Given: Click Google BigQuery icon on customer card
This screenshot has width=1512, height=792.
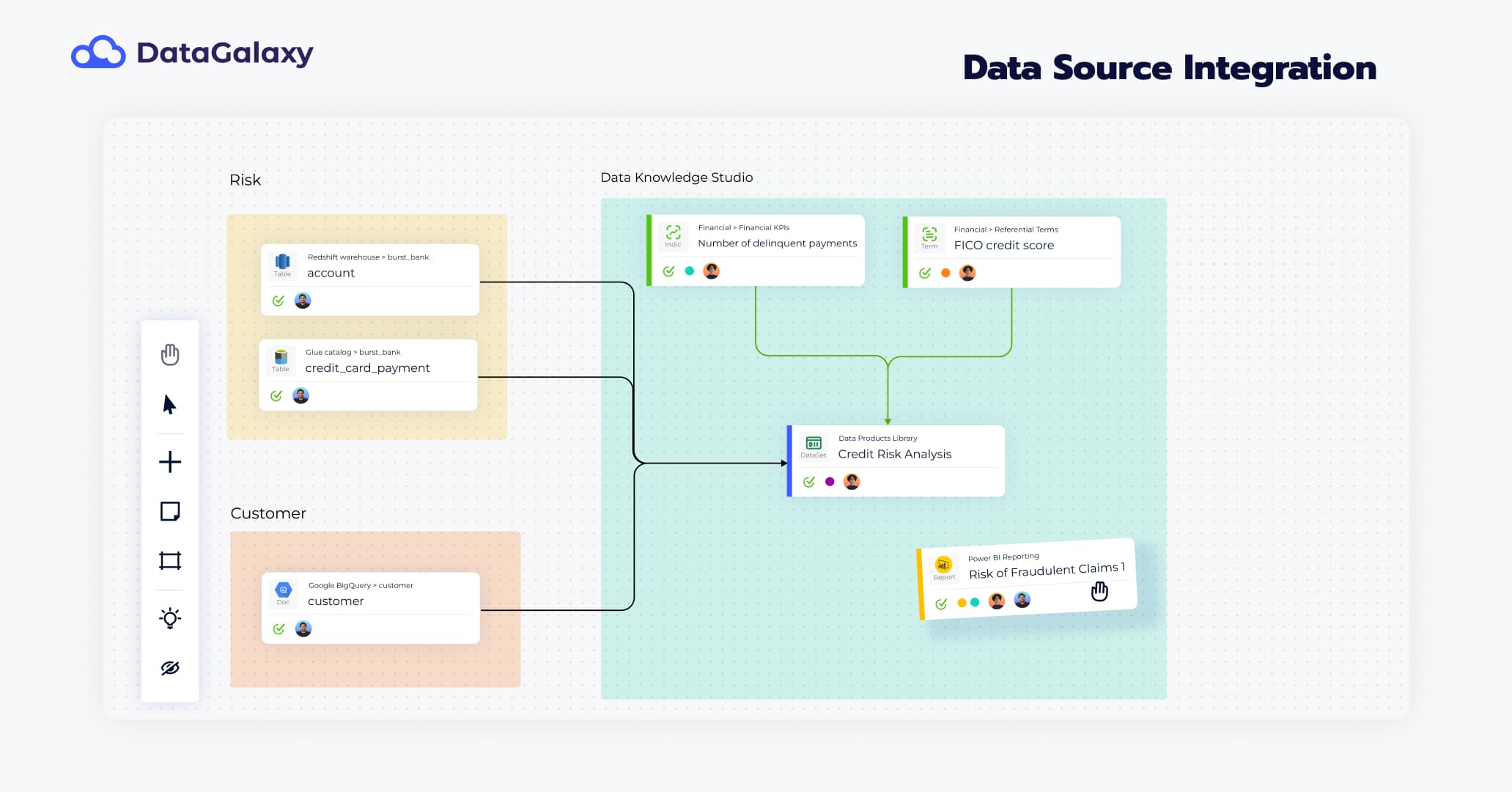Looking at the screenshot, I should (x=283, y=590).
